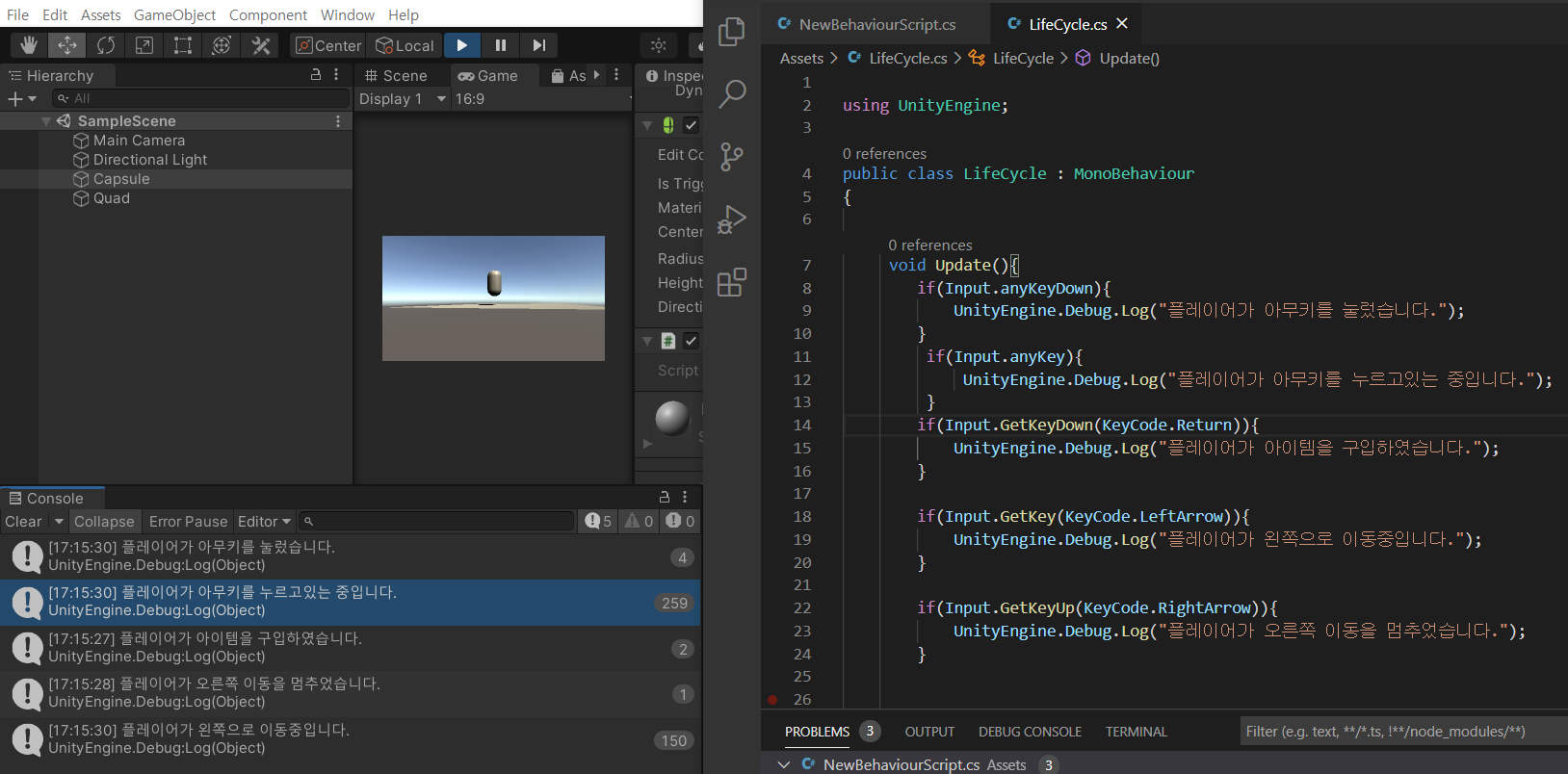Open the add object plus dropdown
Viewport: 1568px width, 774px height.
22,98
